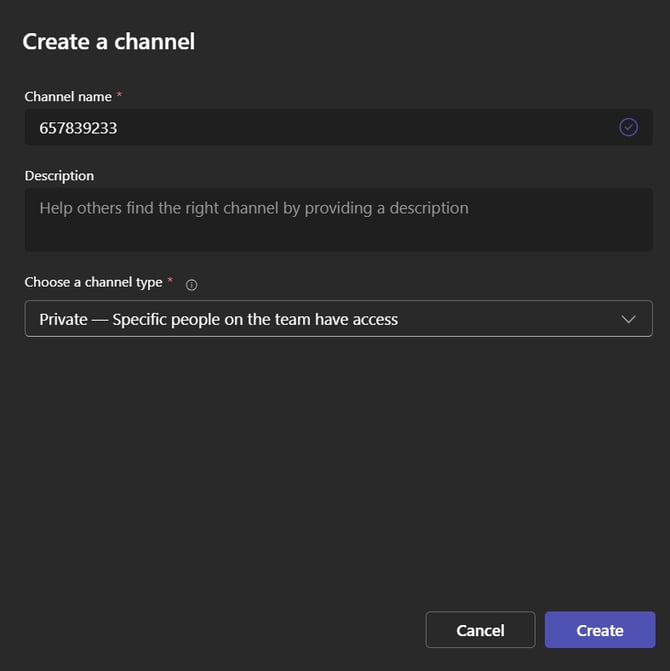670x671 pixels.
Task: Click the 'Channel name' field label
Action: (68, 96)
